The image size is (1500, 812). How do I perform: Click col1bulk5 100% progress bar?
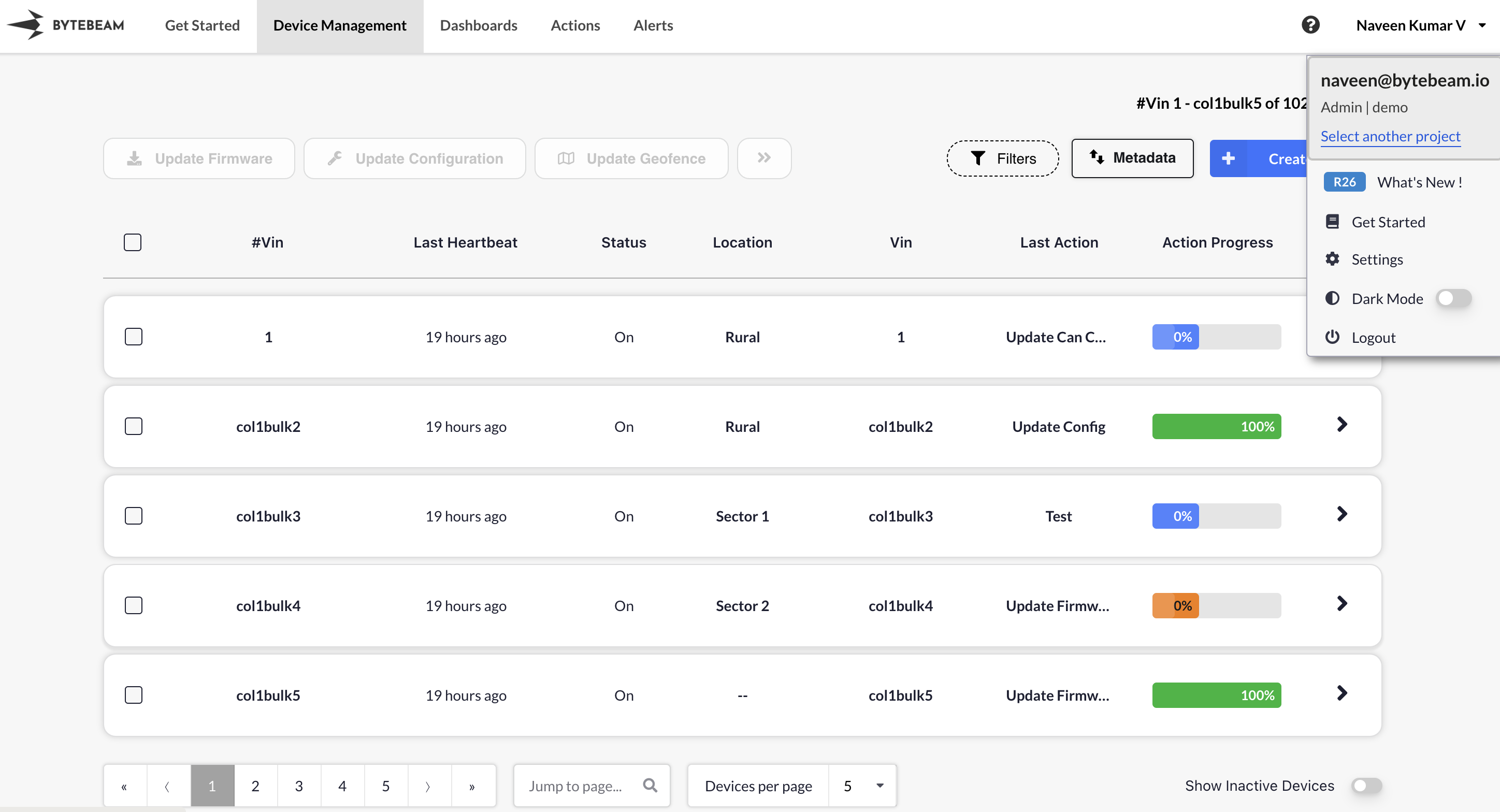[1216, 695]
